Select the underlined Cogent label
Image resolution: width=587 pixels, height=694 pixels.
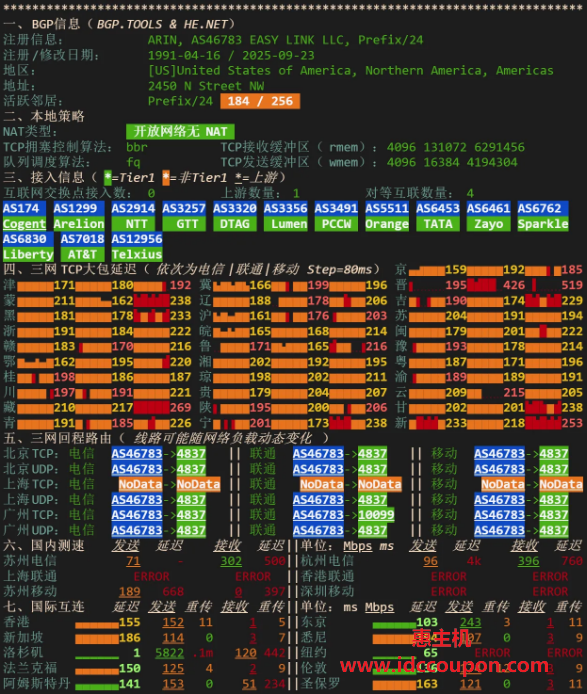click(24, 224)
